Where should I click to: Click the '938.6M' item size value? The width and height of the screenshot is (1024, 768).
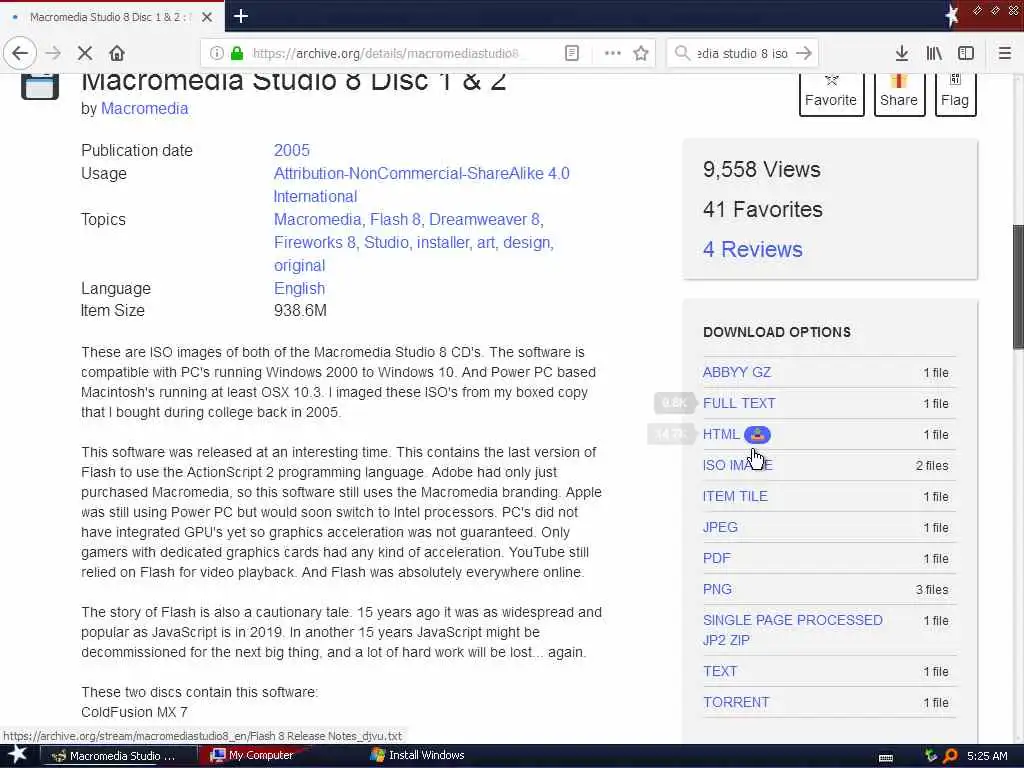pyautogui.click(x=300, y=311)
